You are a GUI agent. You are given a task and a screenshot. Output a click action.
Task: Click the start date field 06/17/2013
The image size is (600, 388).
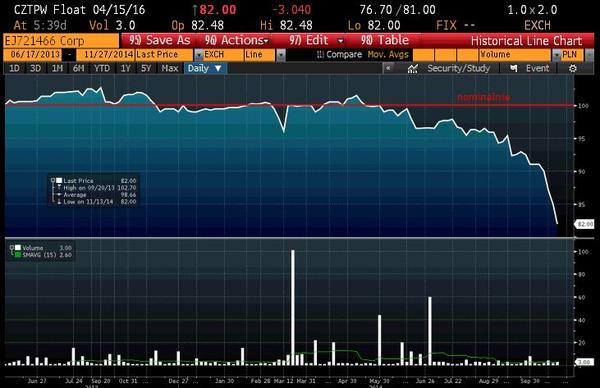click(x=35, y=55)
